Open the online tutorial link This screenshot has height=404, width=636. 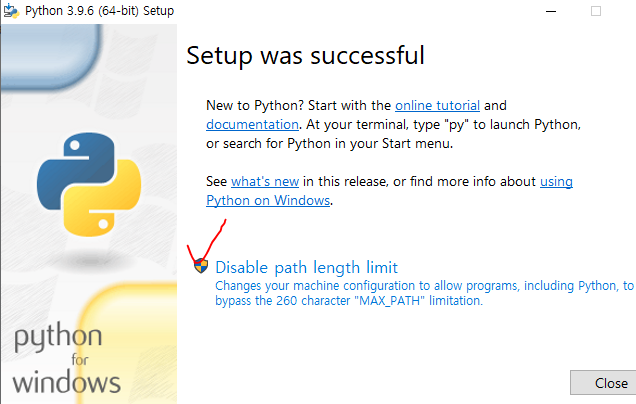pos(437,105)
